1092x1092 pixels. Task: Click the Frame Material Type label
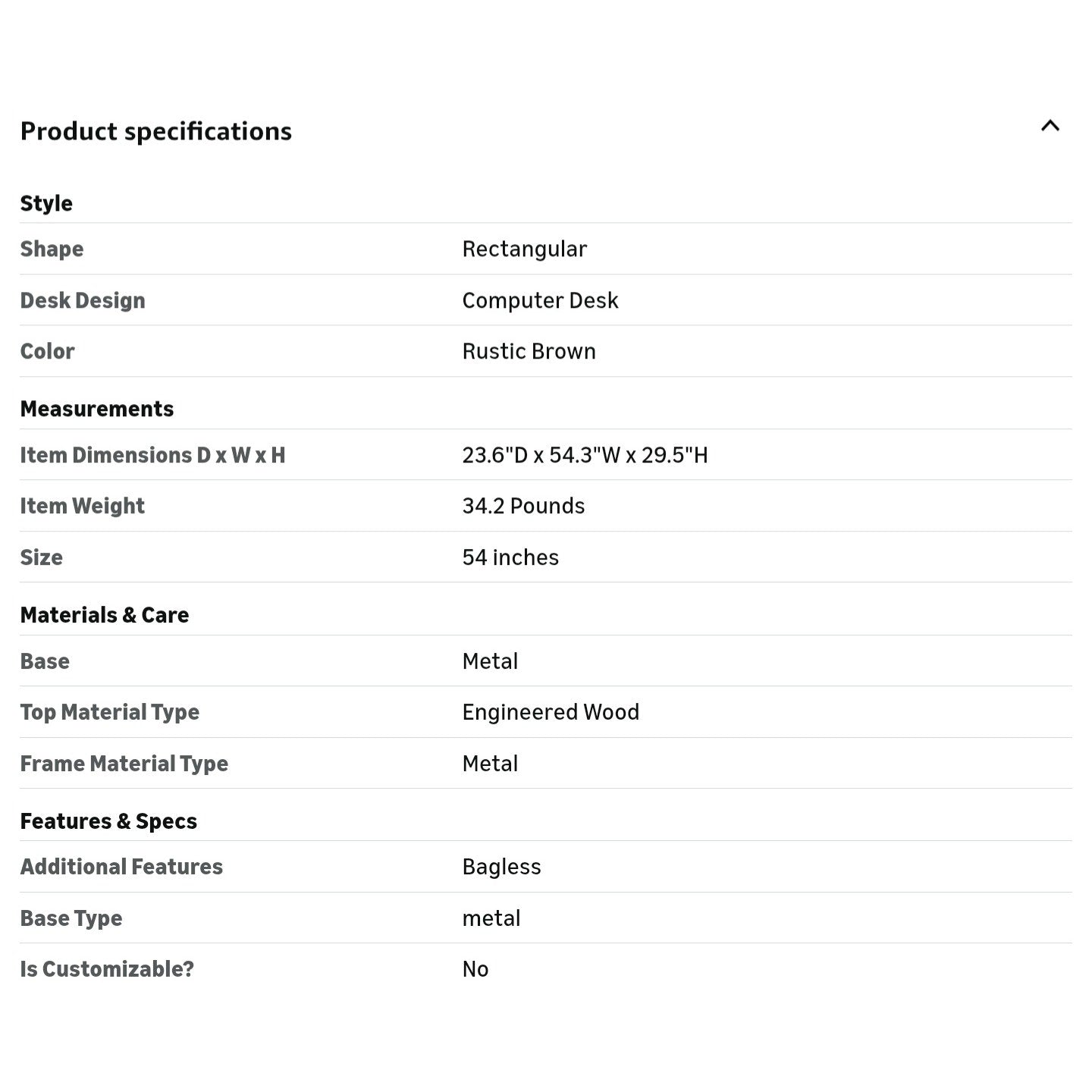point(124,764)
